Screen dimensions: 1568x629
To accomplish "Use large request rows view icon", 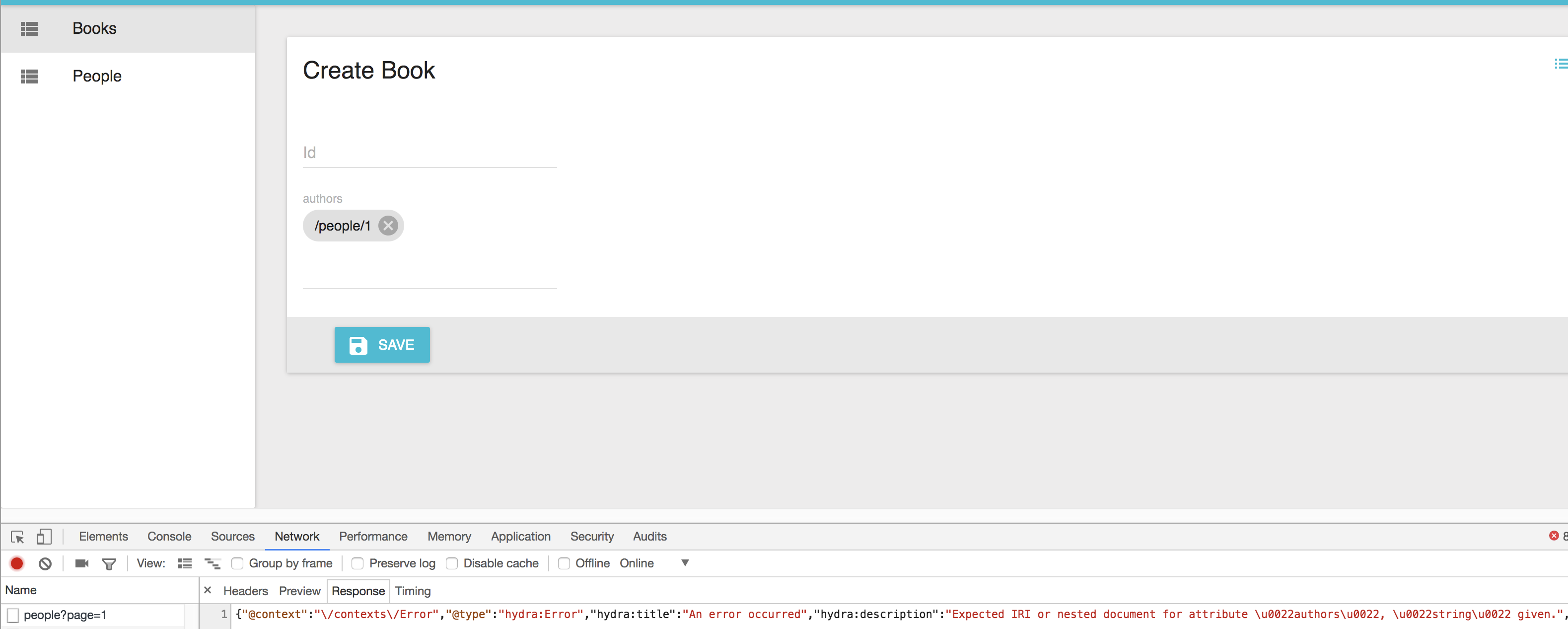I will (184, 563).
